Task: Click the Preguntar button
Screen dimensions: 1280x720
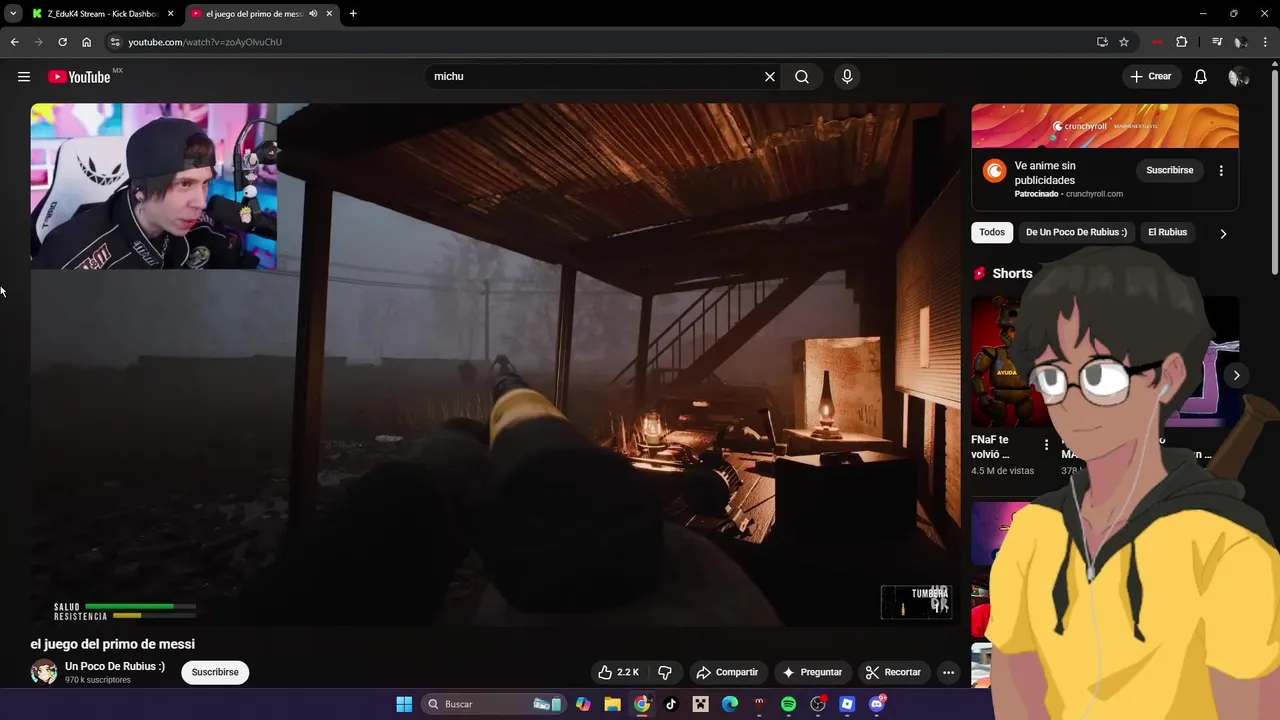Action: pyautogui.click(x=812, y=672)
